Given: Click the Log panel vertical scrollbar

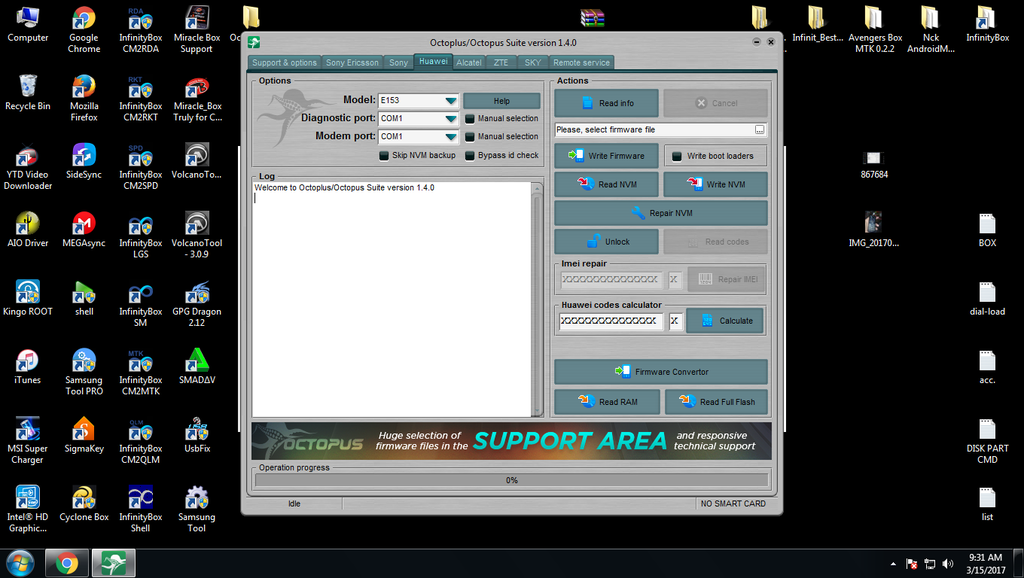Looking at the screenshot, I should click(537, 299).
